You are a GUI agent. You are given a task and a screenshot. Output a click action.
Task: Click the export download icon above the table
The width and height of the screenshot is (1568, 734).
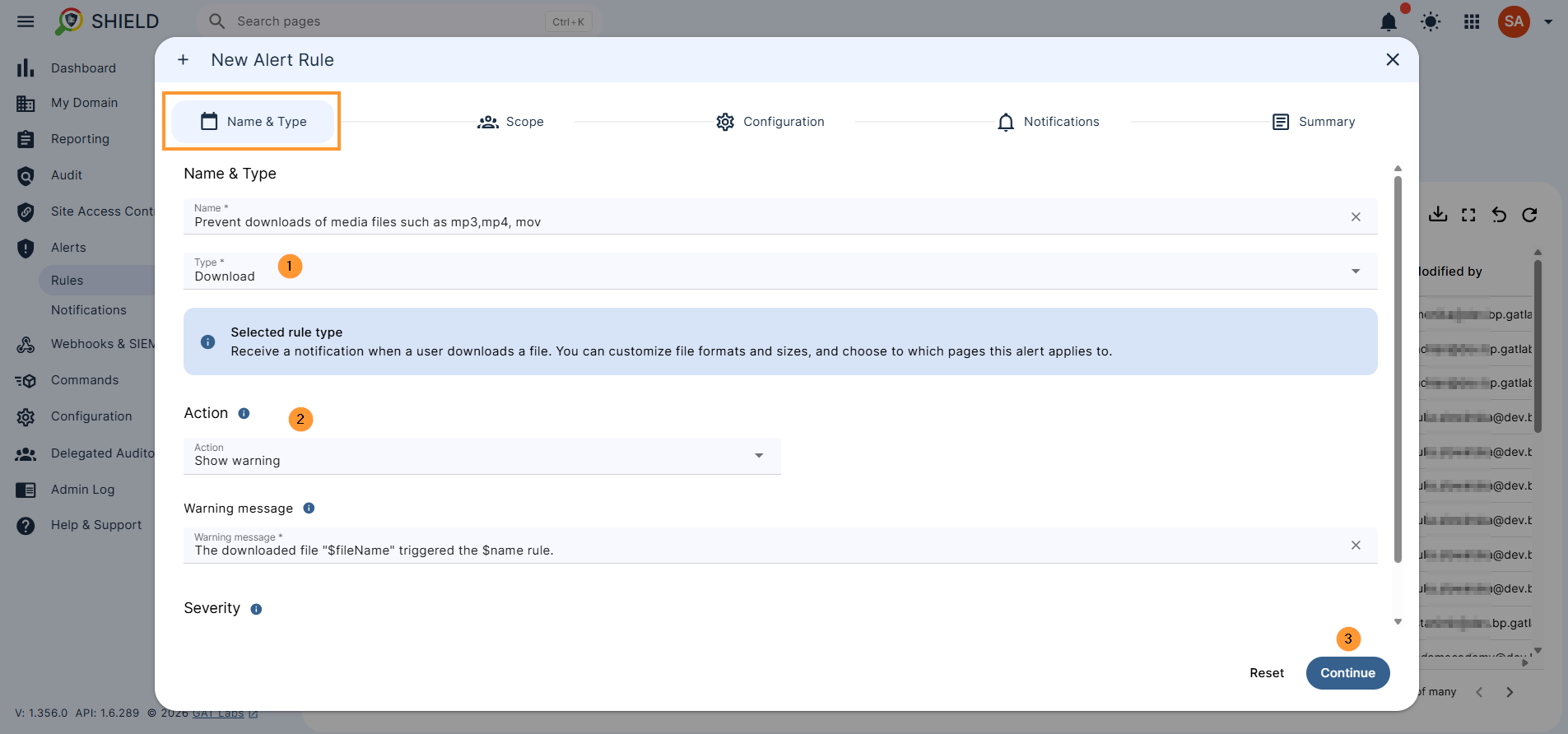(x=1438, y=215)
